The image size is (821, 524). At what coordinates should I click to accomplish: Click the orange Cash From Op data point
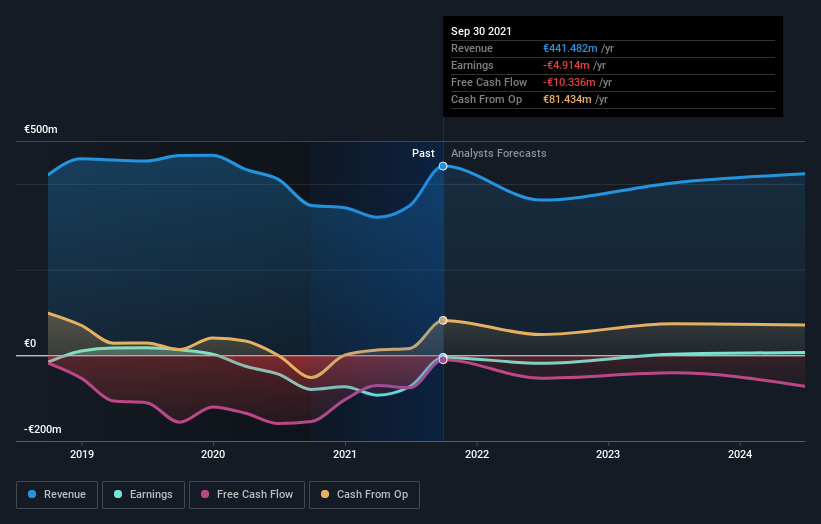pyautogui.click(x=443, y=320)
